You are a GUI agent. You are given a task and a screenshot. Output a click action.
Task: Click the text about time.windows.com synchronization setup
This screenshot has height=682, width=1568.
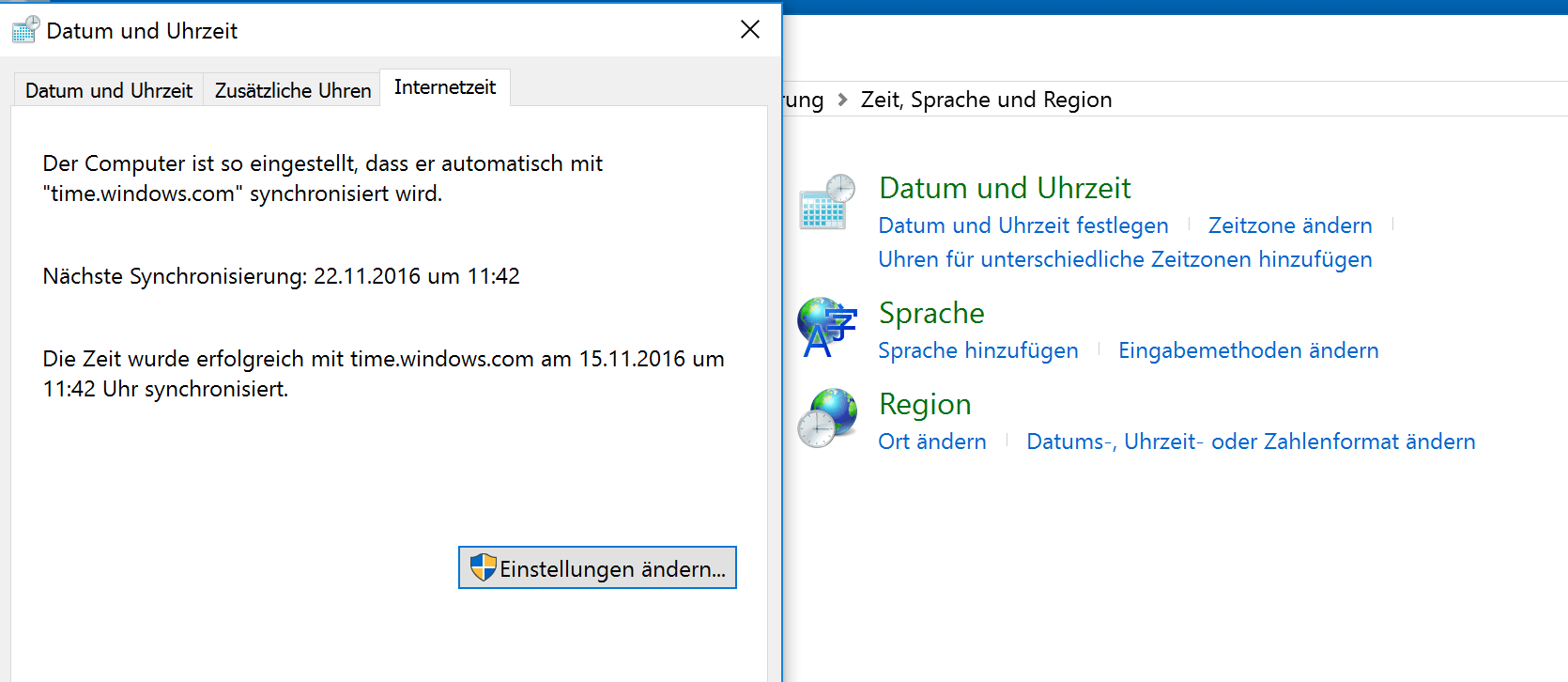click(323, 178)
